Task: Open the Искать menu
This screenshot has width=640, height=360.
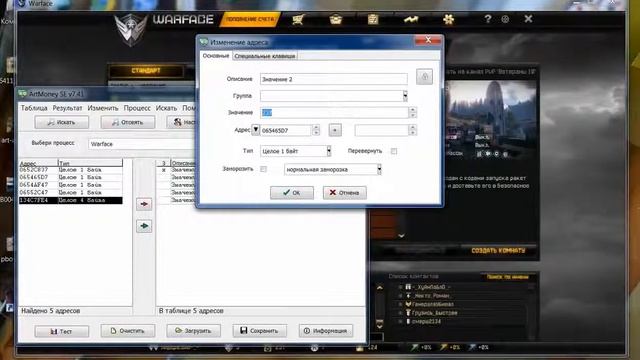Action: click(x=166, y=108)
